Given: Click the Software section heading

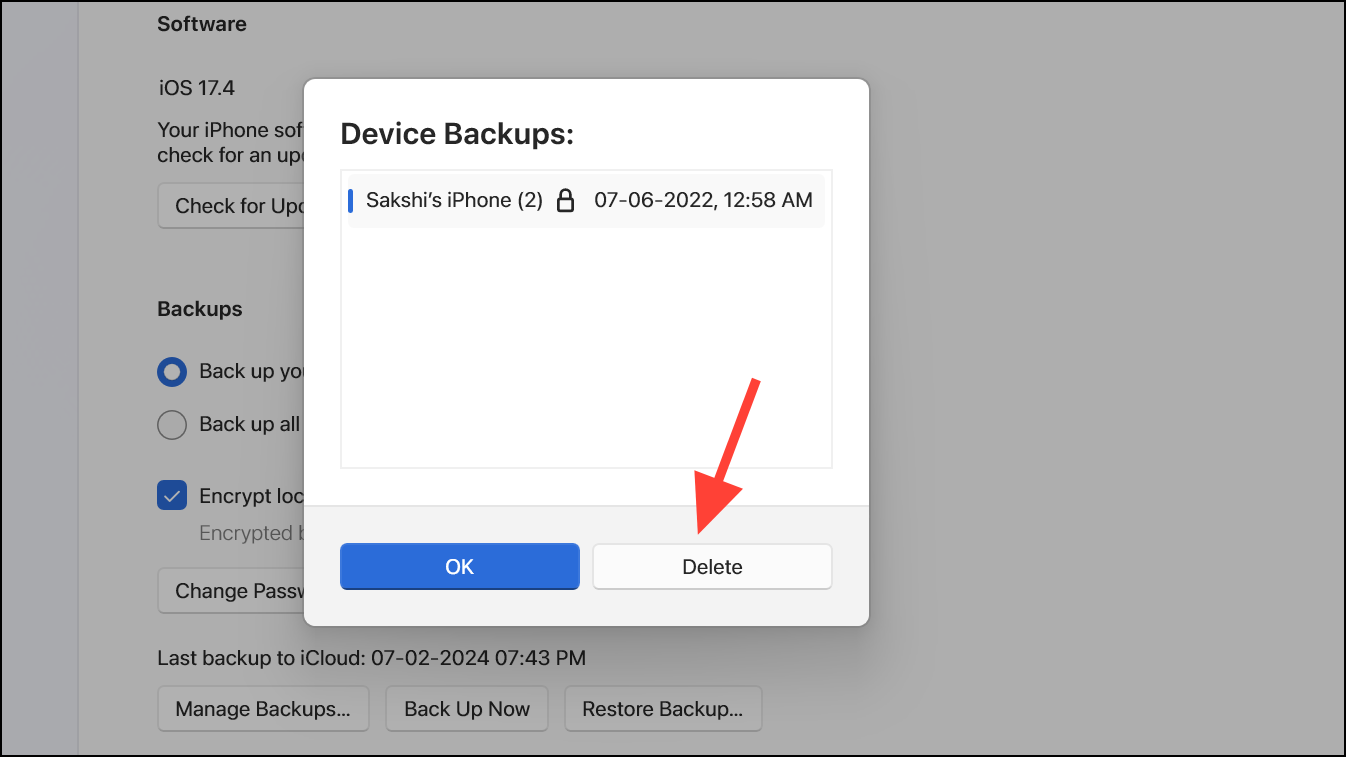Looking at the screenshot, I should tap(202, 24).
